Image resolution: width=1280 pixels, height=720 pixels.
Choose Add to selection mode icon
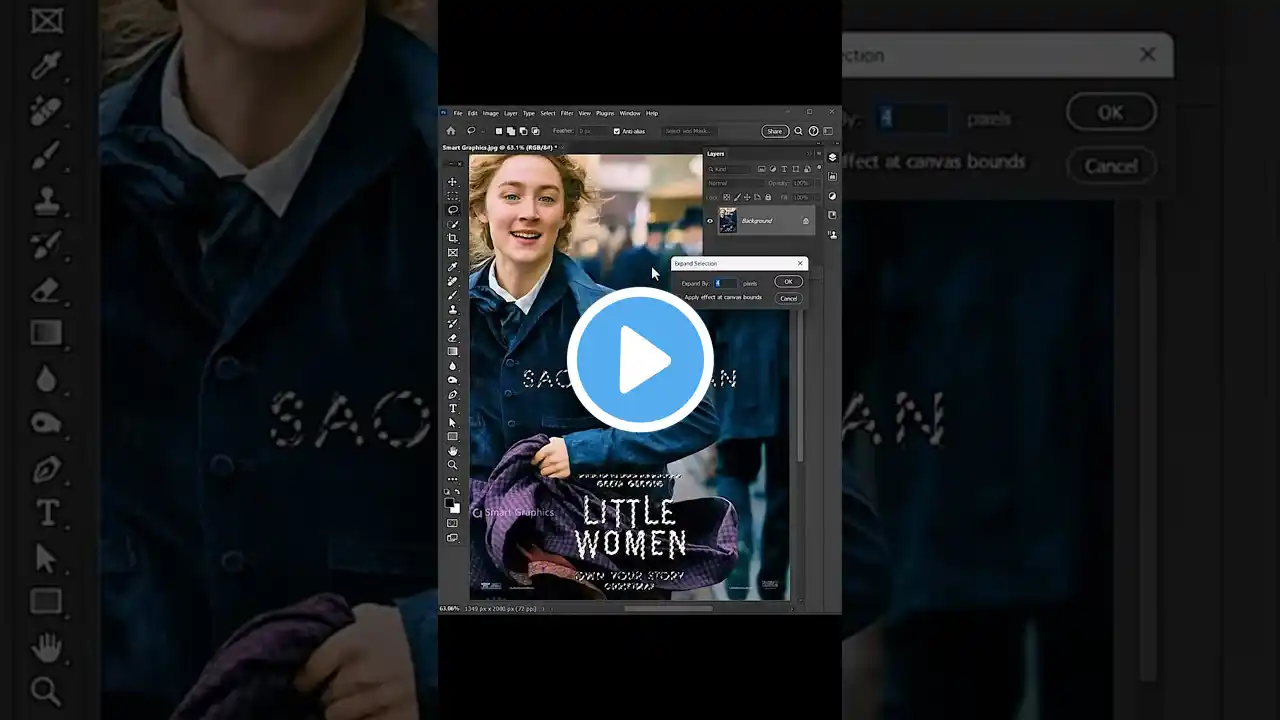click(511, 131)
